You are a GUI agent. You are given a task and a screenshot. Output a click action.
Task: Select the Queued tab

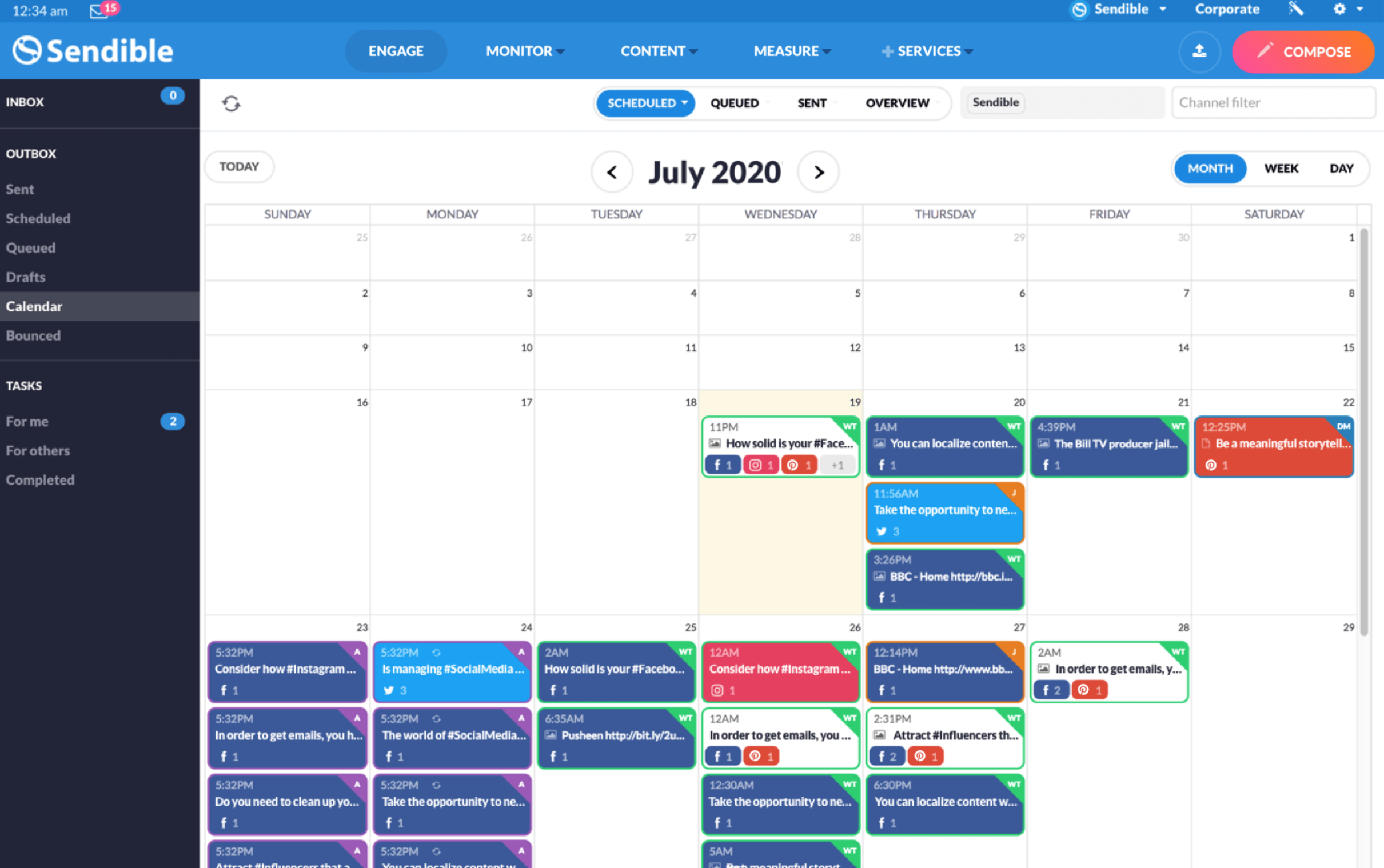[x=734, y=101]
